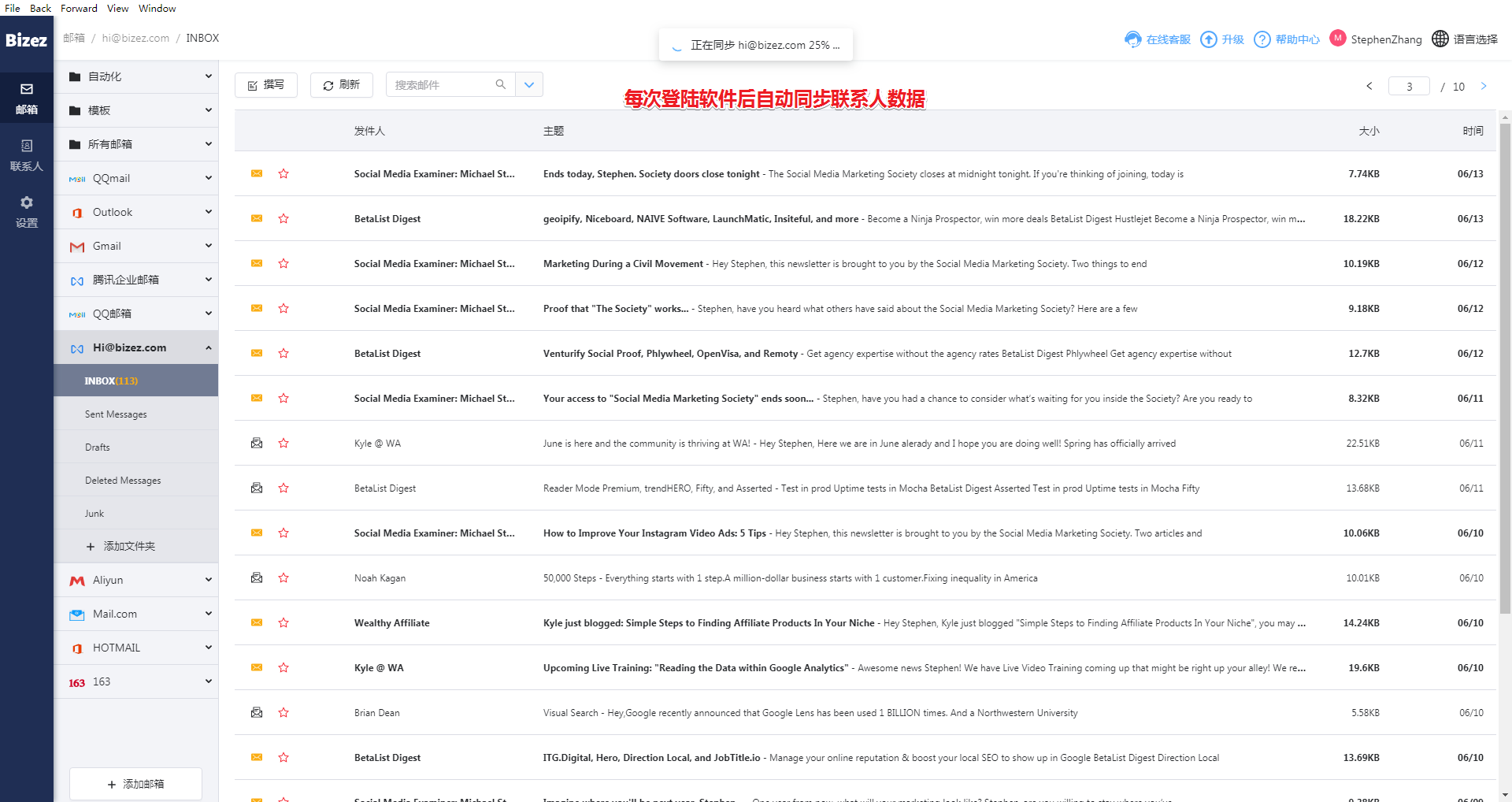
Task: Open the Junk folder
Action: coord(136,514)
